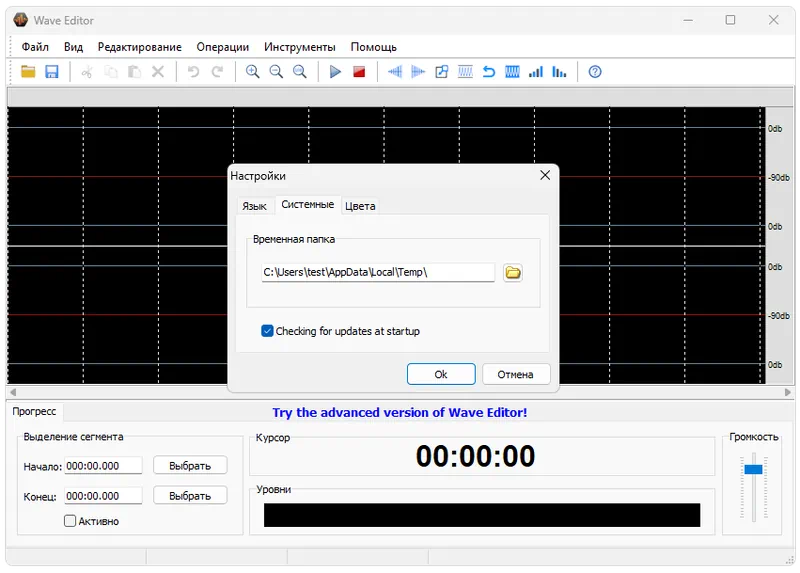
Task: Open the Цвета tab
Action: (360, 206)
